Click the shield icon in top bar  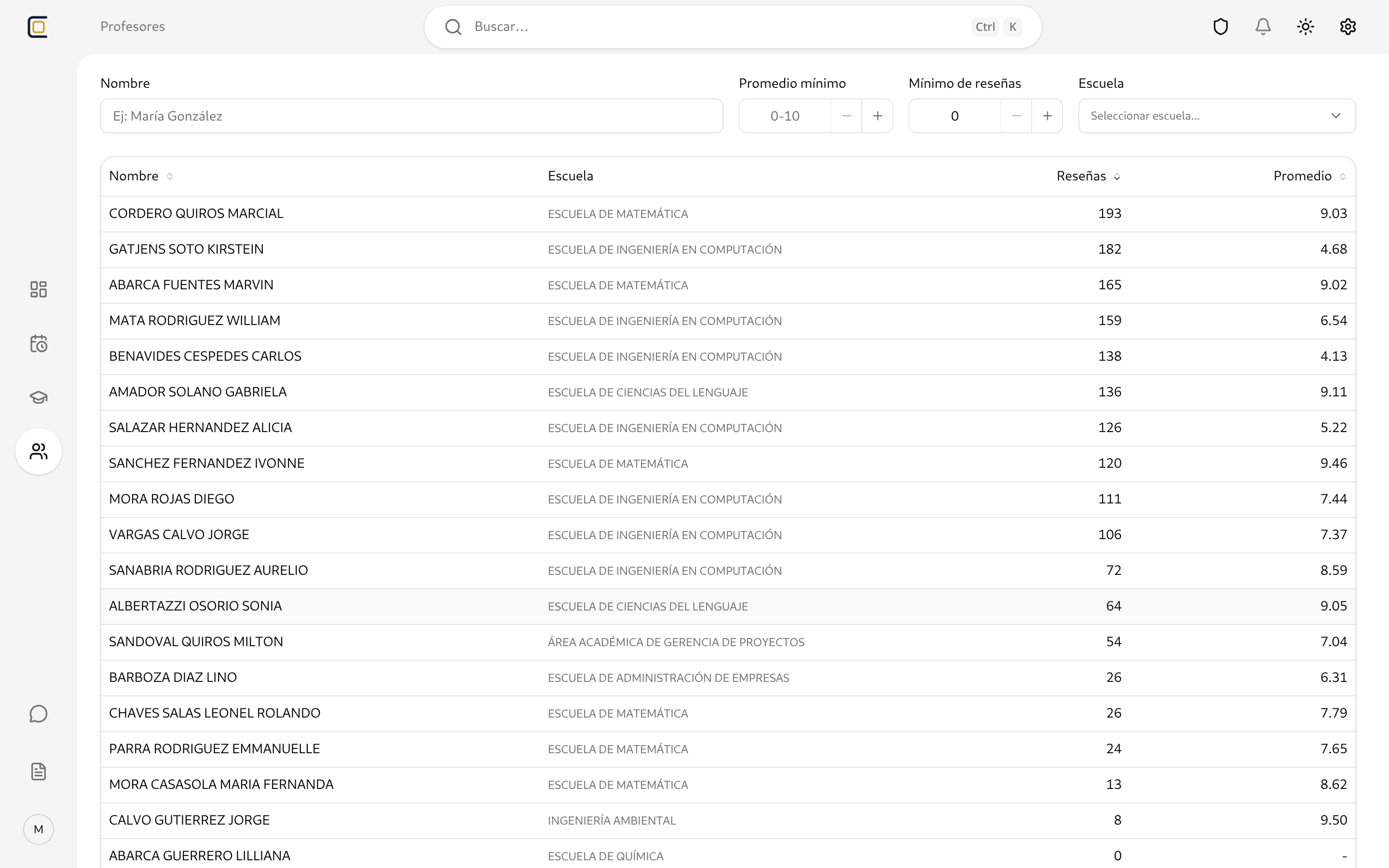coord(1221,27)
